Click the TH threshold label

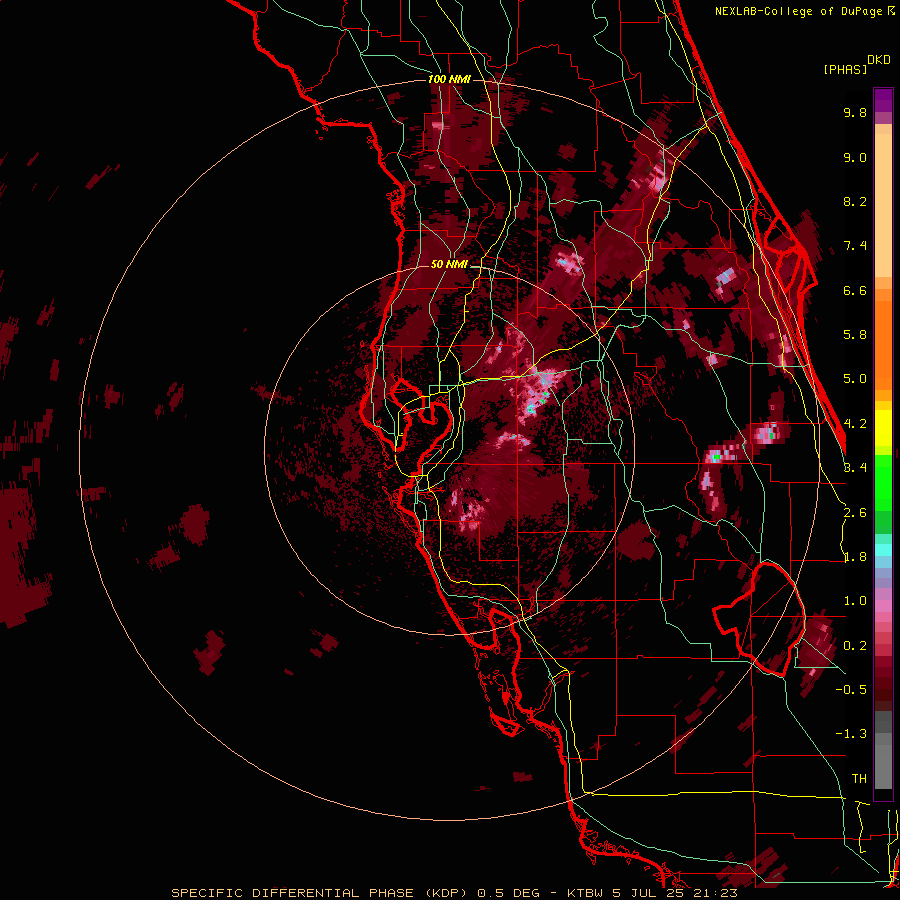[x=859, y=779]
